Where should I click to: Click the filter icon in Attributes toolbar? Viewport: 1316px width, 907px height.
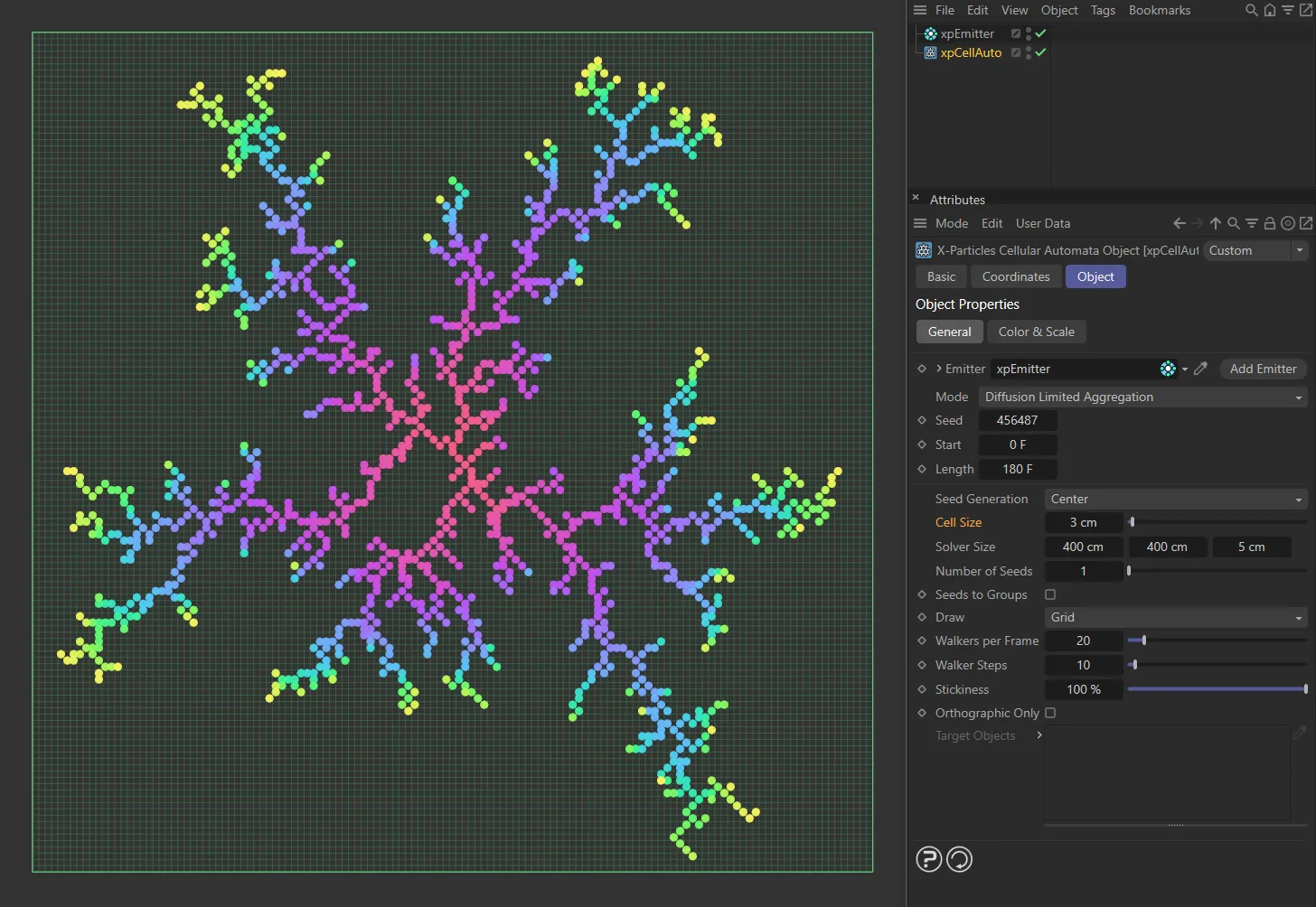tap(1252, 223)
